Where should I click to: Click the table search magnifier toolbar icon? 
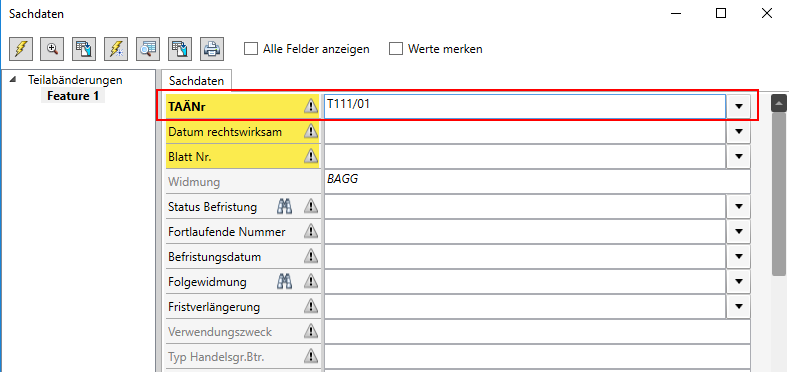[x=148, y=49]
